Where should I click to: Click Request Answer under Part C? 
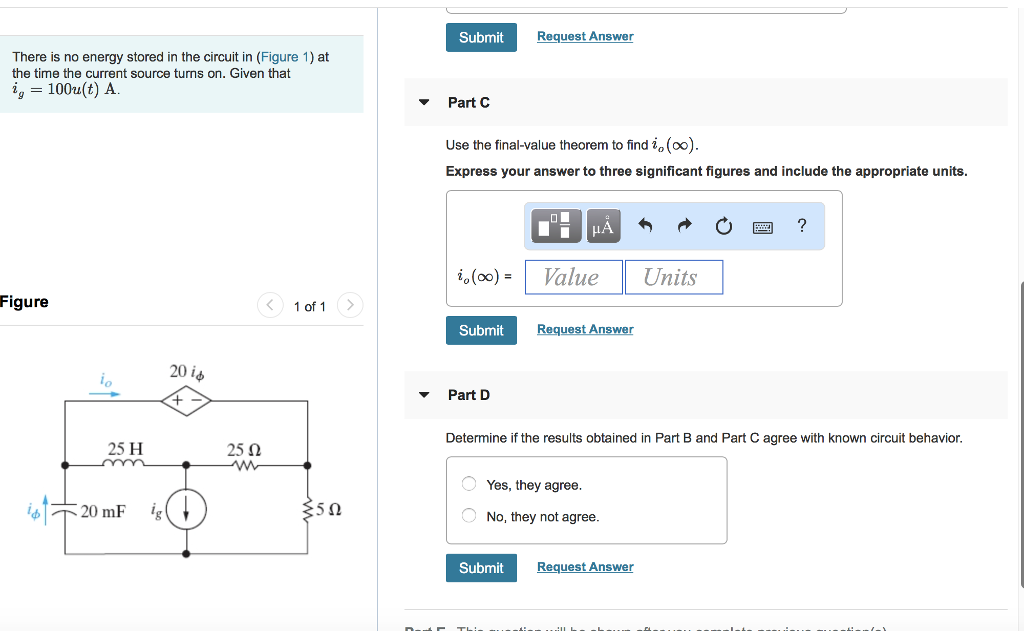click(x=584, y=329)
